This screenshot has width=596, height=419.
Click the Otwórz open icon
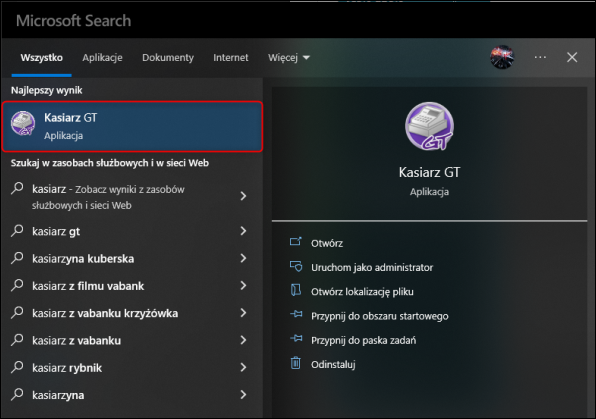(x=296, y=242)
